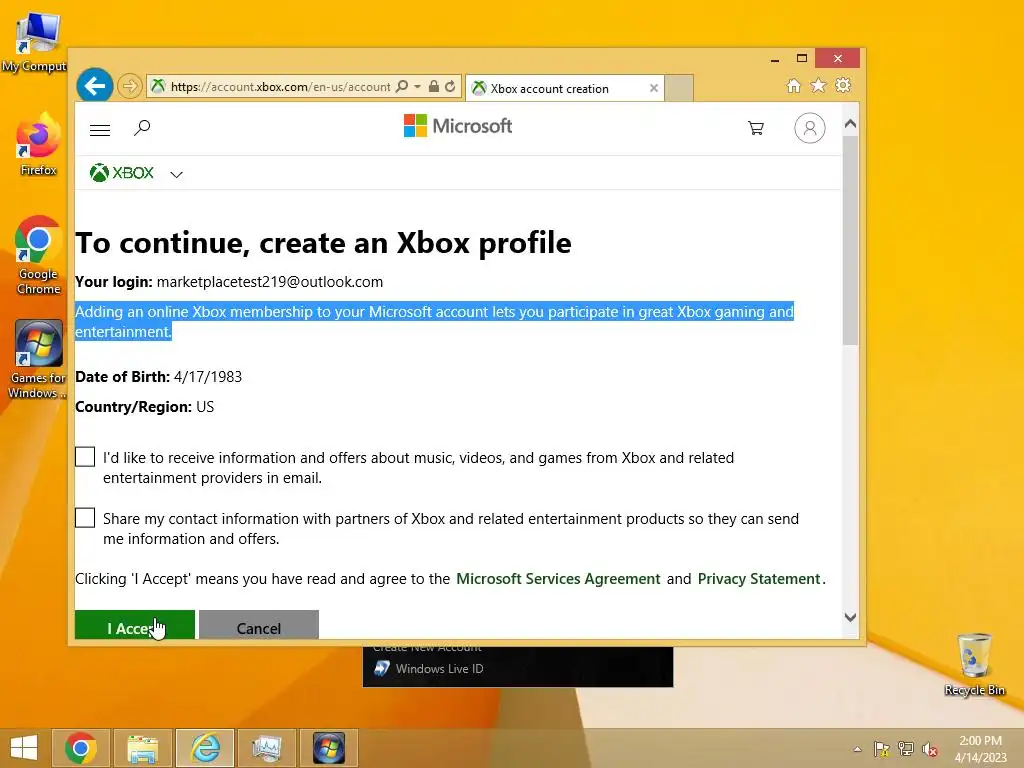The image size is (1024, 768).
Task: Click the account profile avatar icon
Action: coord(810,128)
